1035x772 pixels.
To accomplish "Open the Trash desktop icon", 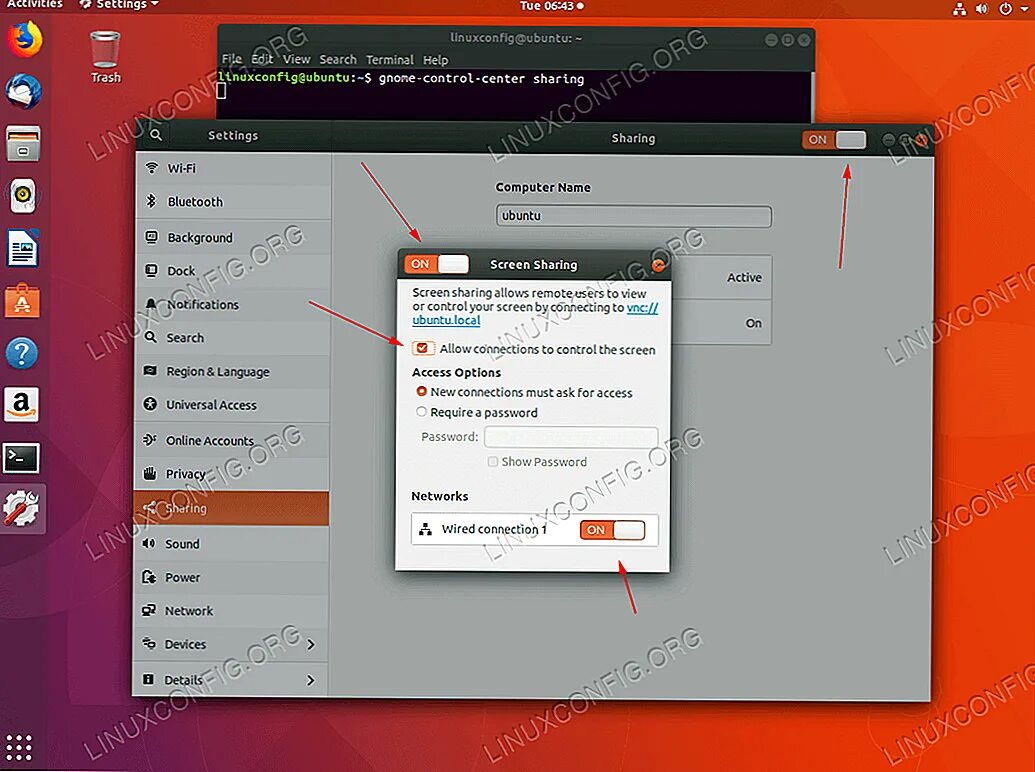I will click(x=106, y=57).
